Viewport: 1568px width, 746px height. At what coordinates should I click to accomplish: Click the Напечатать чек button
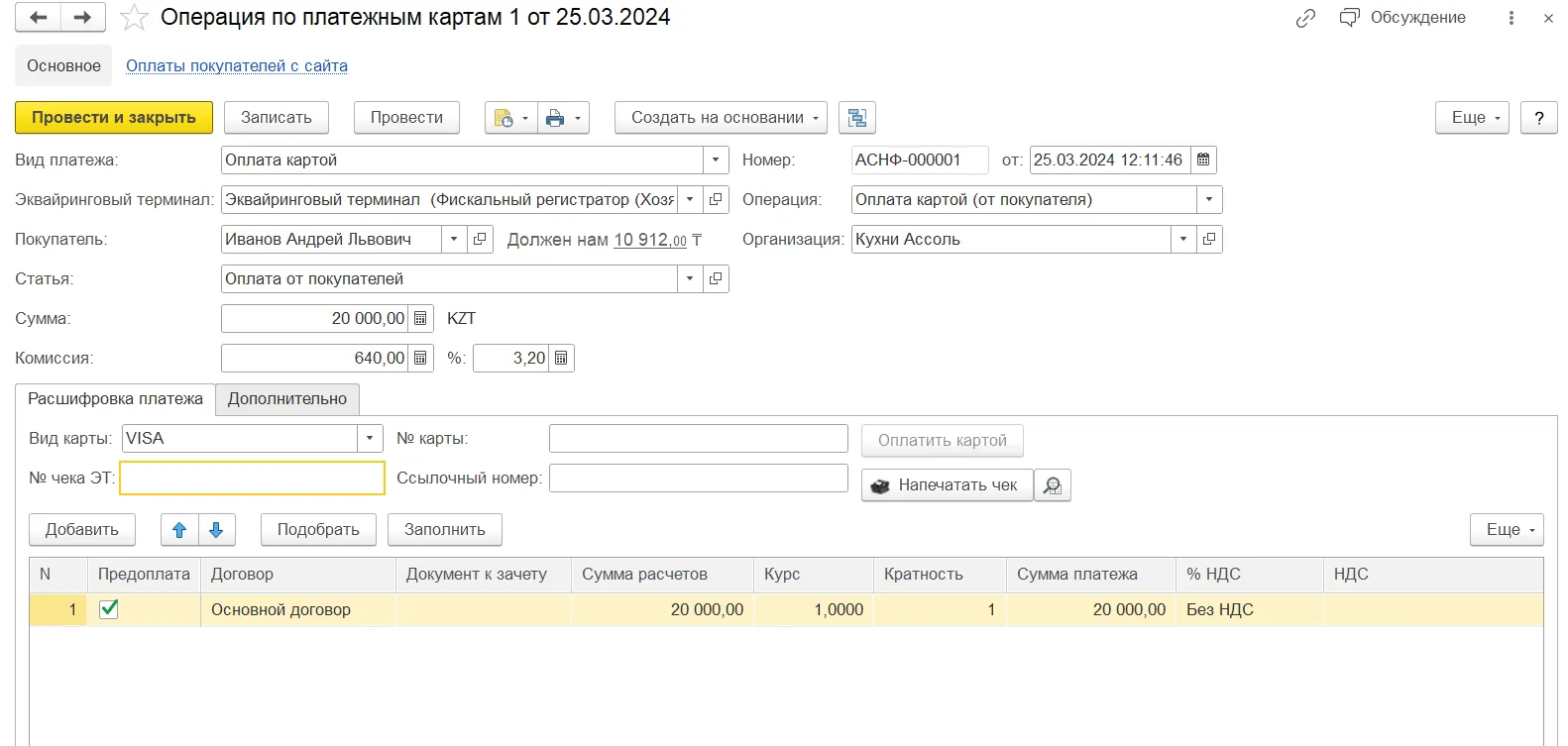pos(948,485)
